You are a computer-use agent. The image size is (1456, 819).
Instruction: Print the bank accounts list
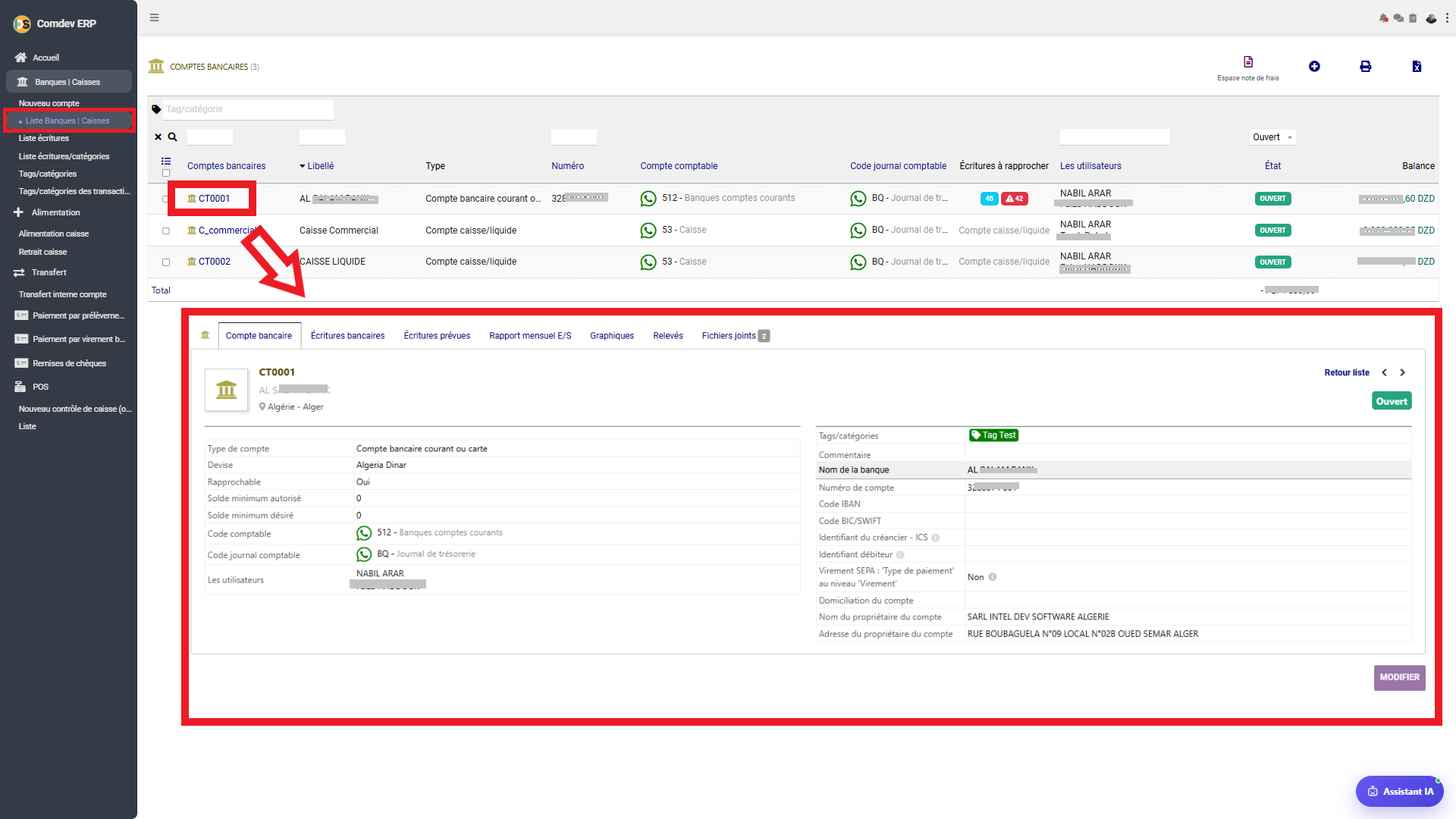click(1365, 67)
